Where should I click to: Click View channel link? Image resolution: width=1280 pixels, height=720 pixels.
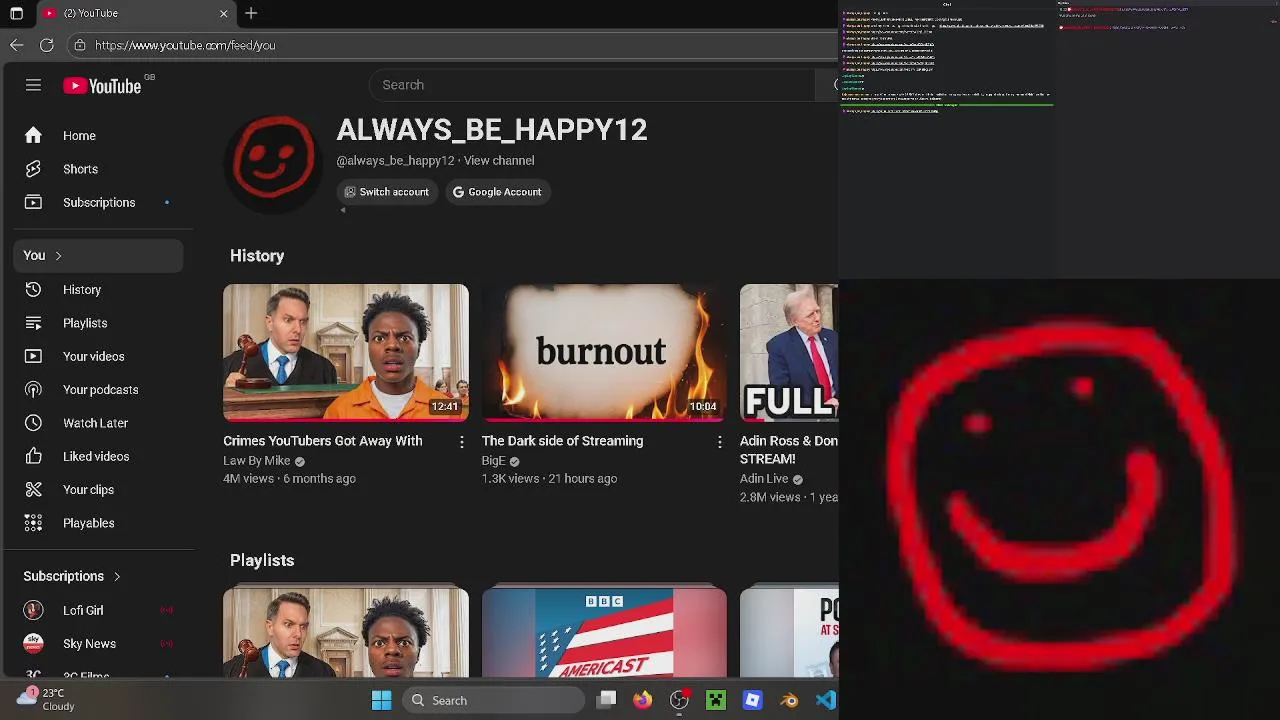499,161
